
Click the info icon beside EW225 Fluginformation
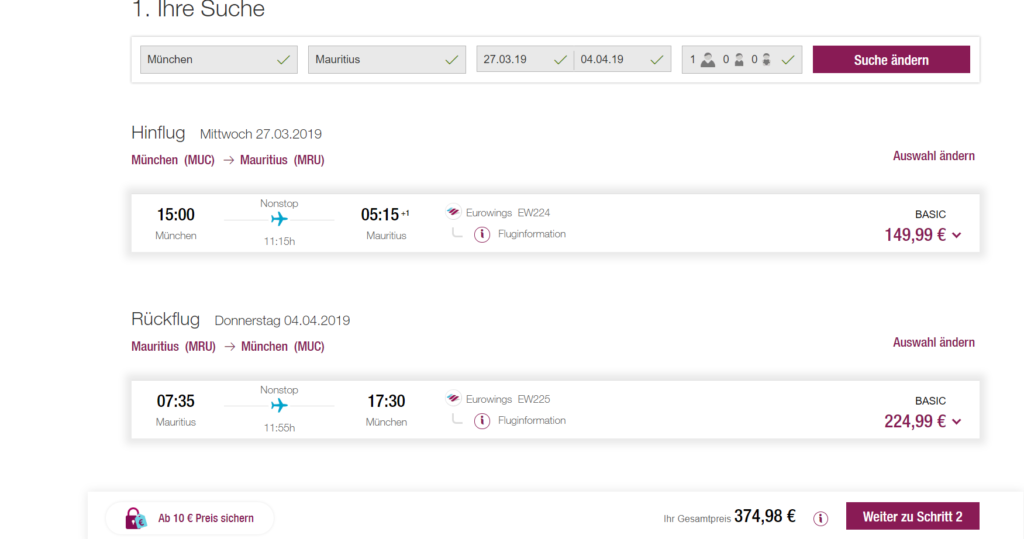coord(482,421)
